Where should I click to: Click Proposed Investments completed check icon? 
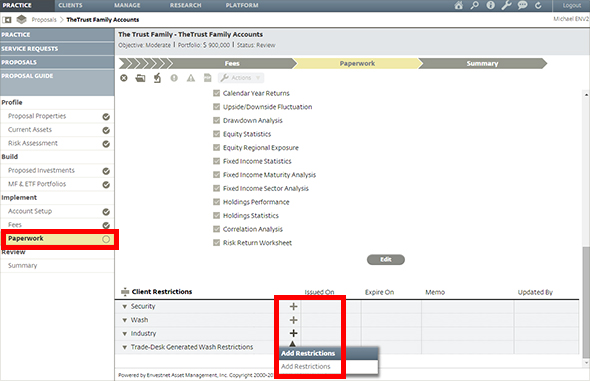point(106,171)
